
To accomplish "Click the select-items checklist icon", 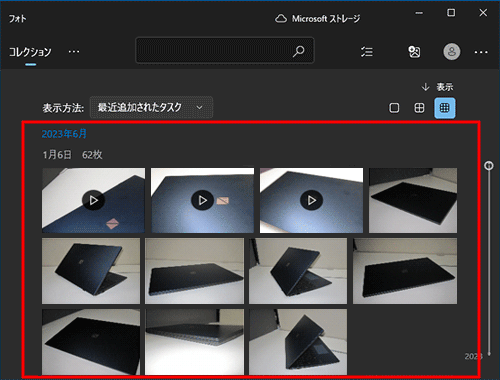I will pos(367,52).
